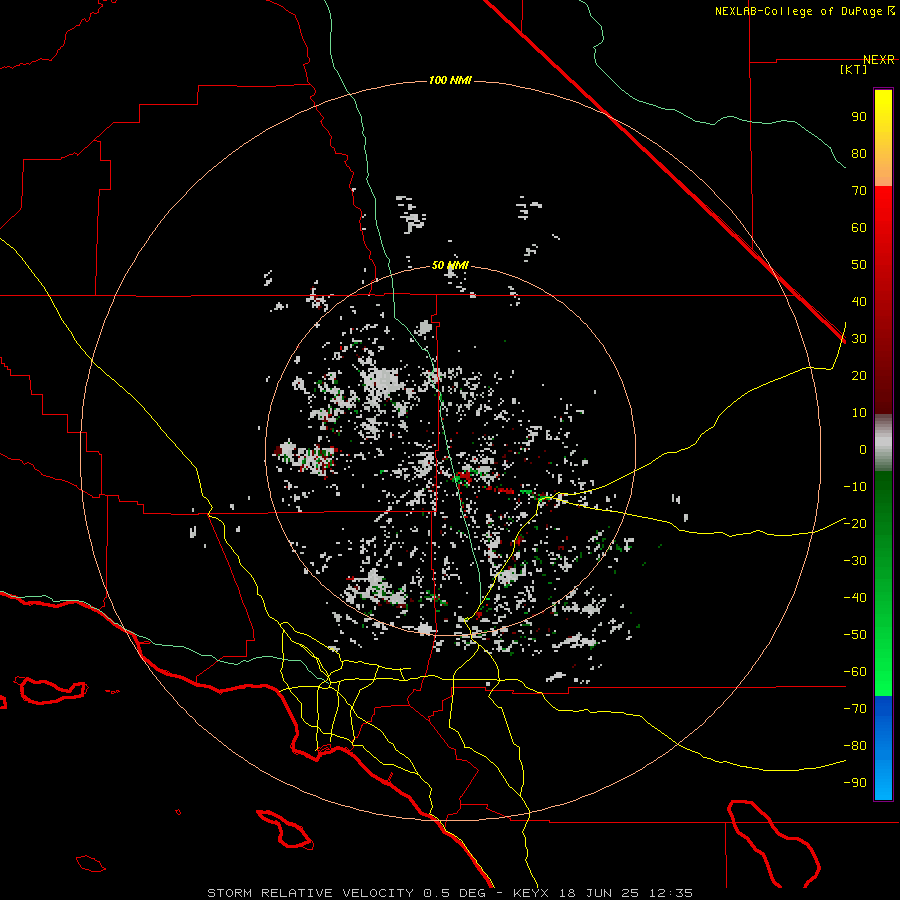Click the -30 scale value
This screenshot has width=900, height=900.
click(855, 561)
